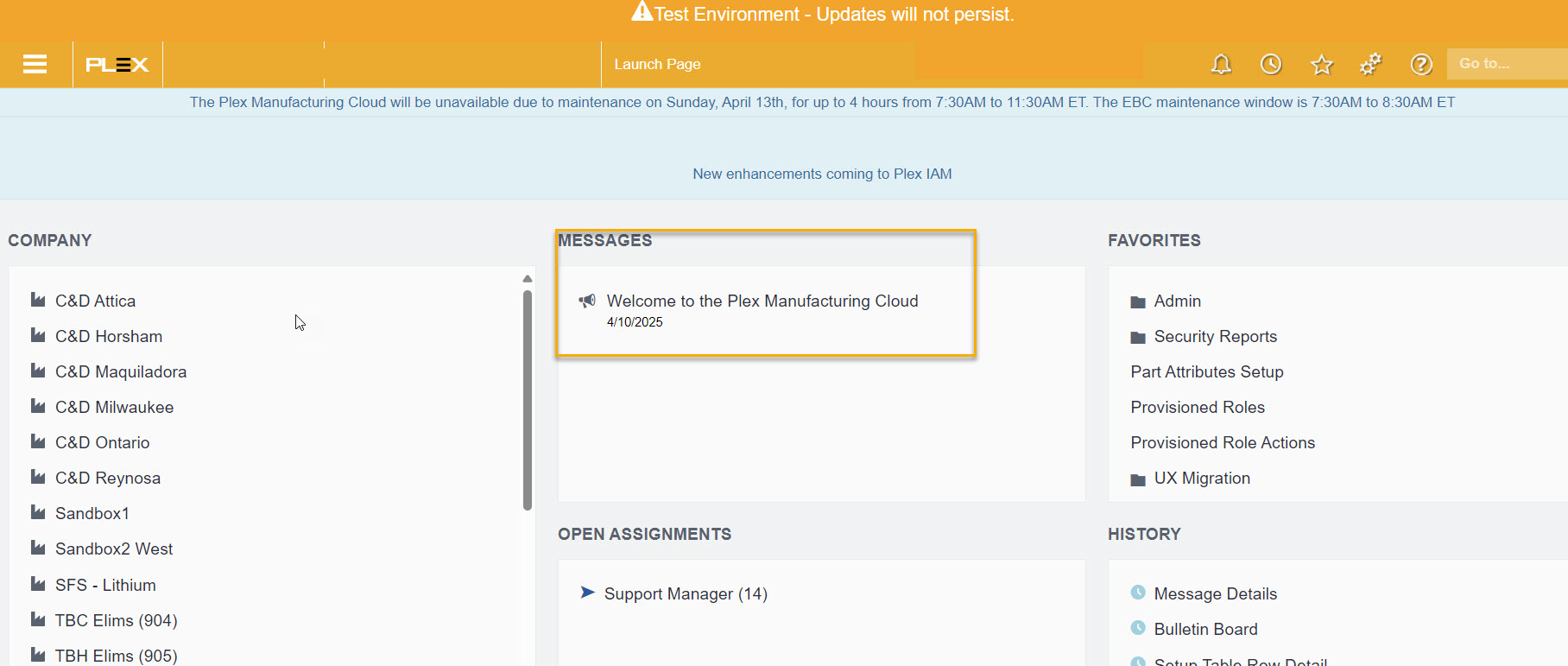Click the factory icon next to C&D Ontario
1568x666 pixels.
38,441
